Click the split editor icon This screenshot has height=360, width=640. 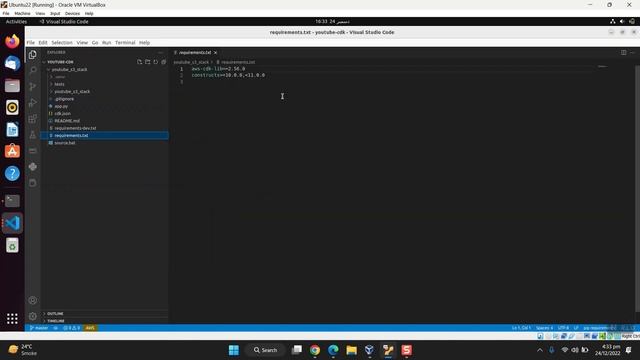[624, 52]
